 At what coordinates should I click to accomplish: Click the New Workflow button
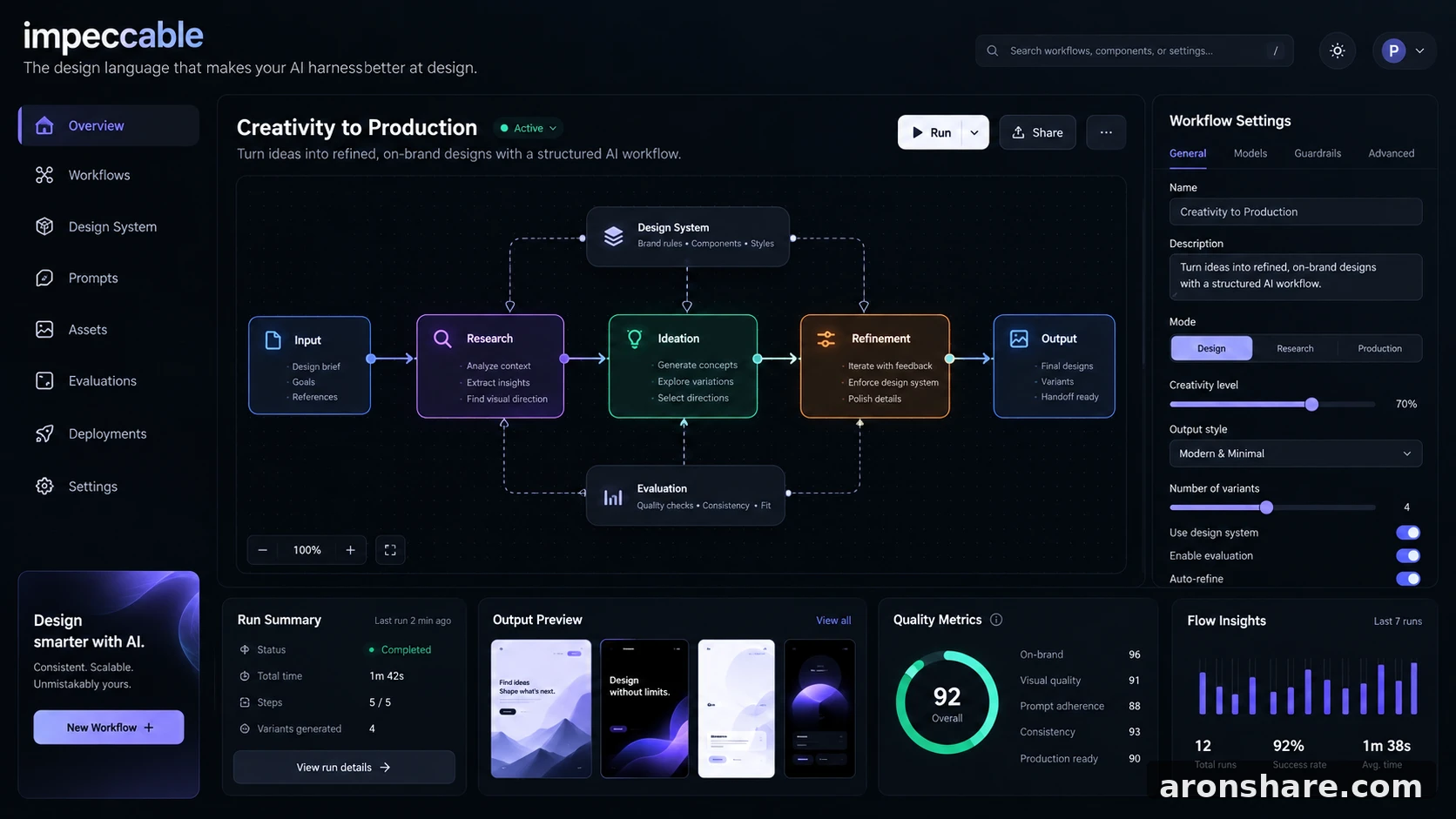109,728
